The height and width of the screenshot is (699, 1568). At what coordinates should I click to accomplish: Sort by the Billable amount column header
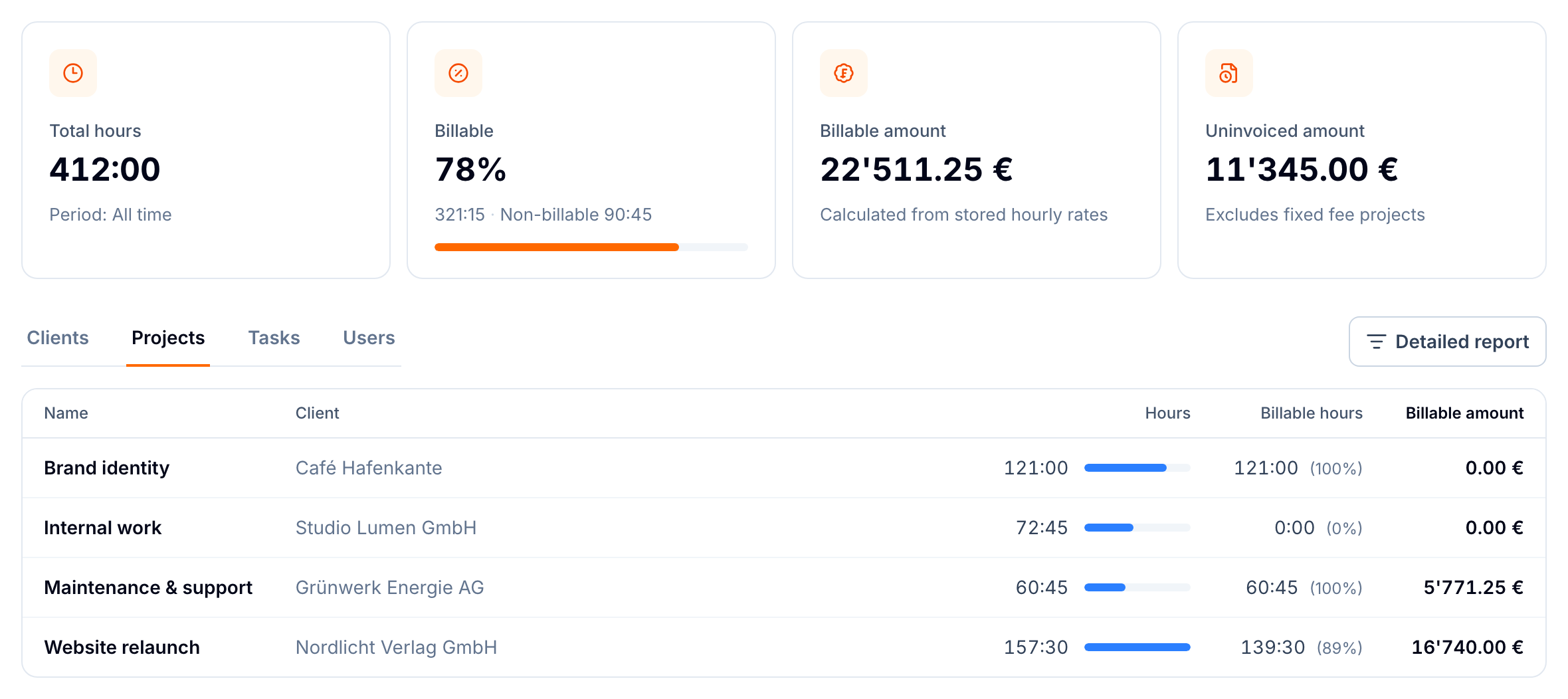tap(1464, 413)
